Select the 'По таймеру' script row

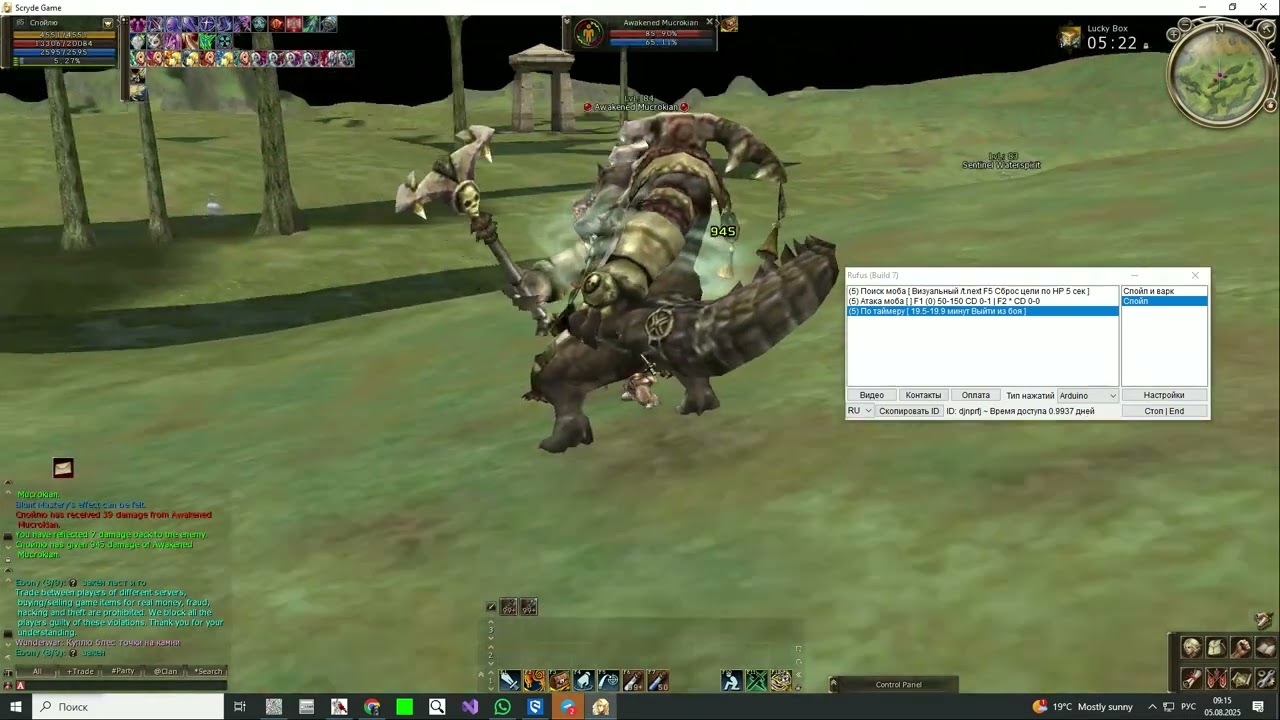click(x=983, y=311)
